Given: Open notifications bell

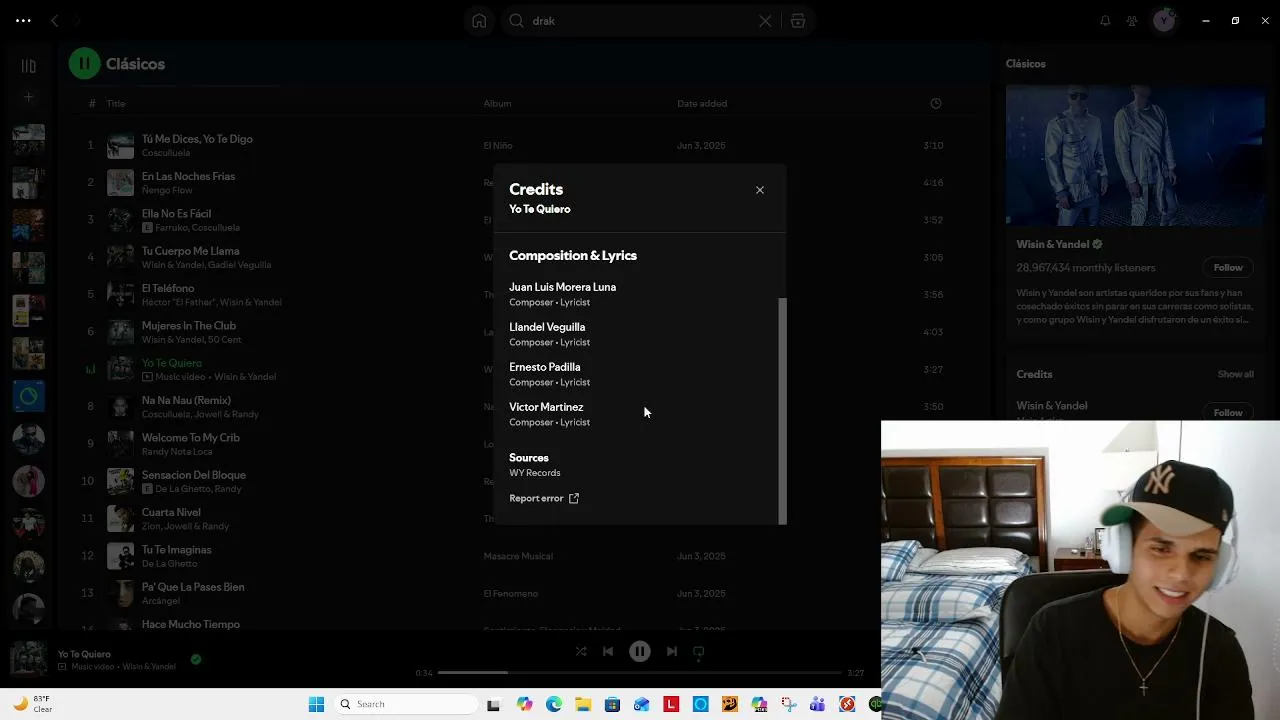Looking at the screenshot, I should (1105, 21).
